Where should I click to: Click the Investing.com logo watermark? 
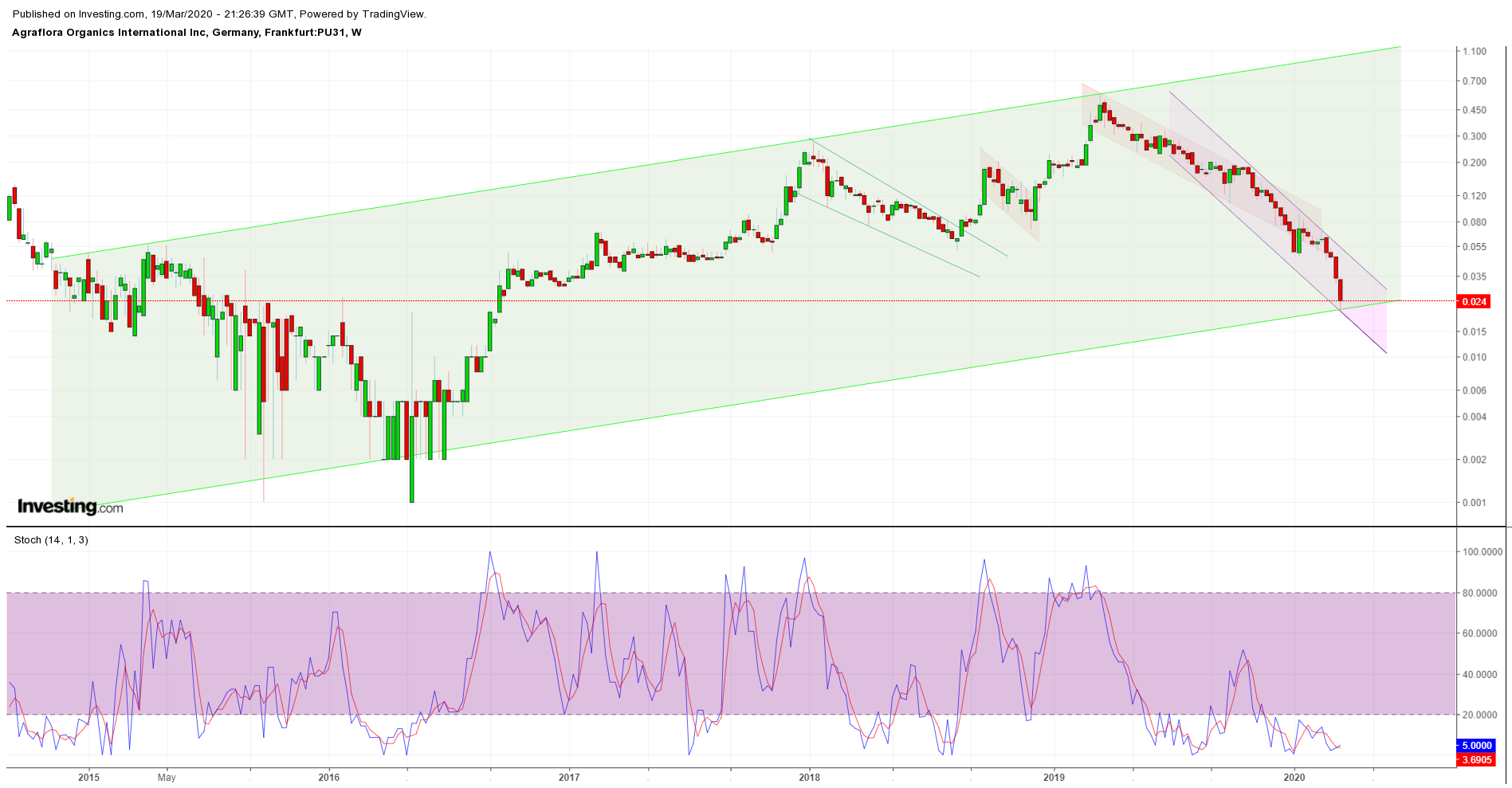point(70,506)
